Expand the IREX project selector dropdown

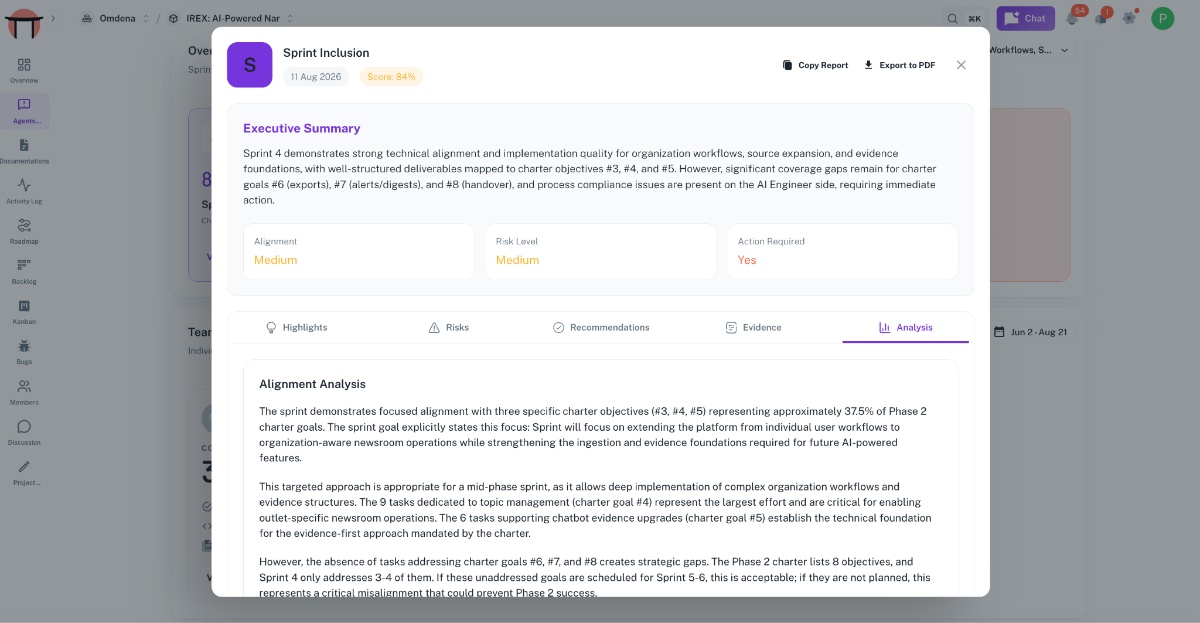click(231, 18)
